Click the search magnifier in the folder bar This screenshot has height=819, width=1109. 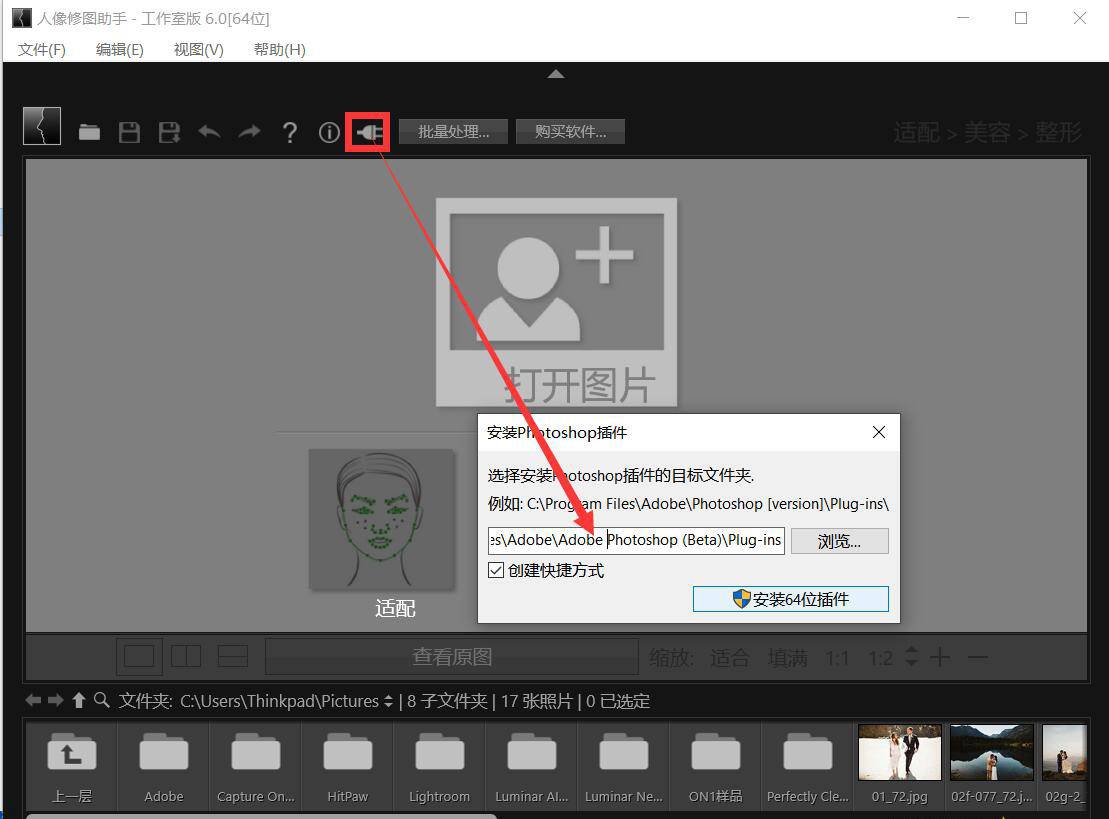pos(100,701)
